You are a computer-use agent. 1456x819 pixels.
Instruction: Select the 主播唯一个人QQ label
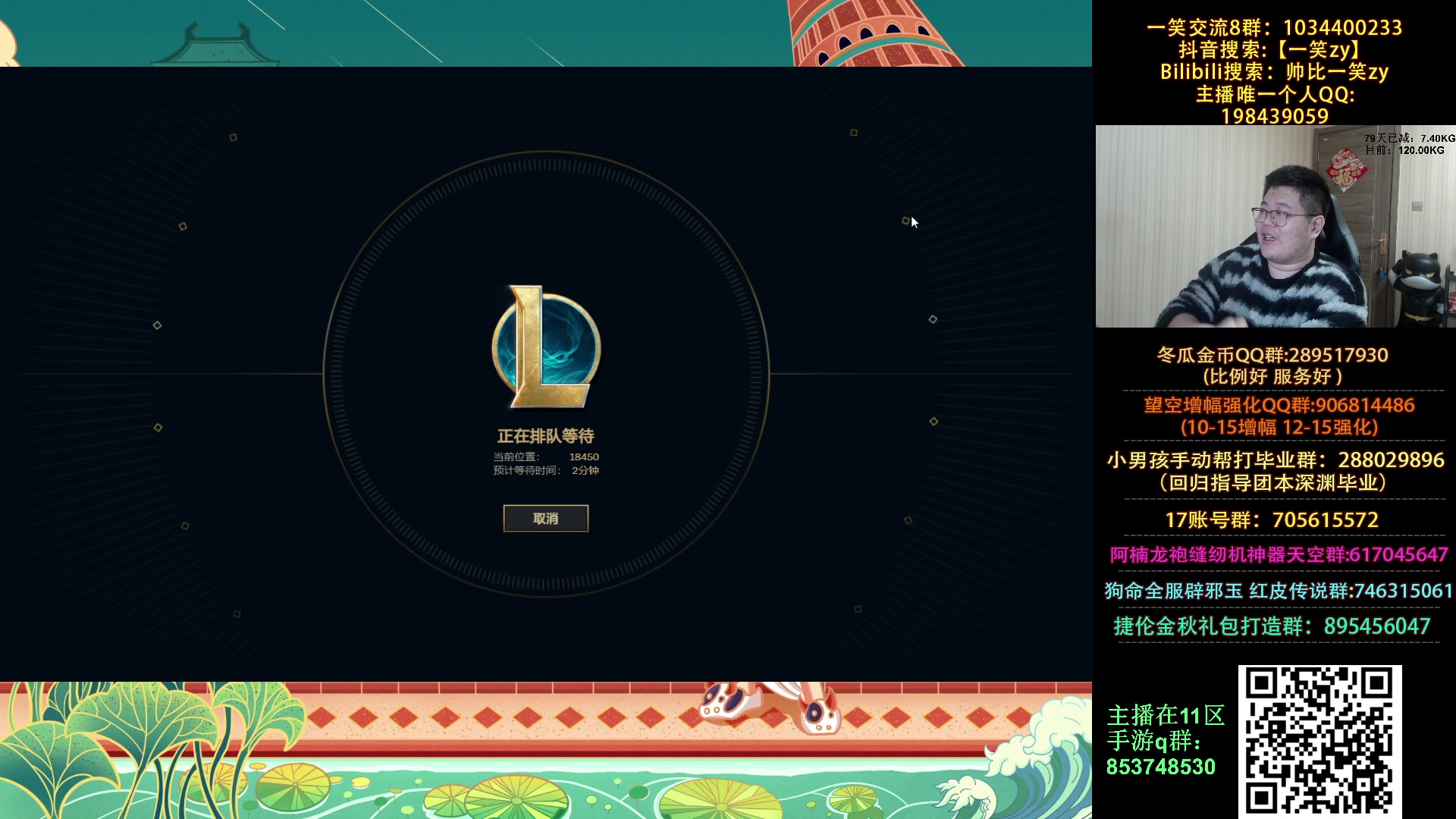pyautogui.click(x=1276, y=94)
